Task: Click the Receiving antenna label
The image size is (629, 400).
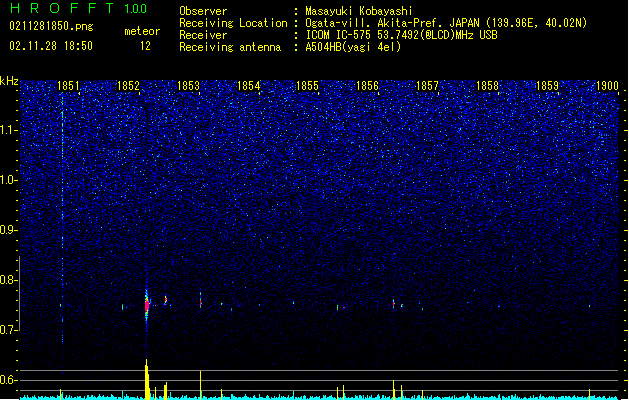Action: point(230,47)
